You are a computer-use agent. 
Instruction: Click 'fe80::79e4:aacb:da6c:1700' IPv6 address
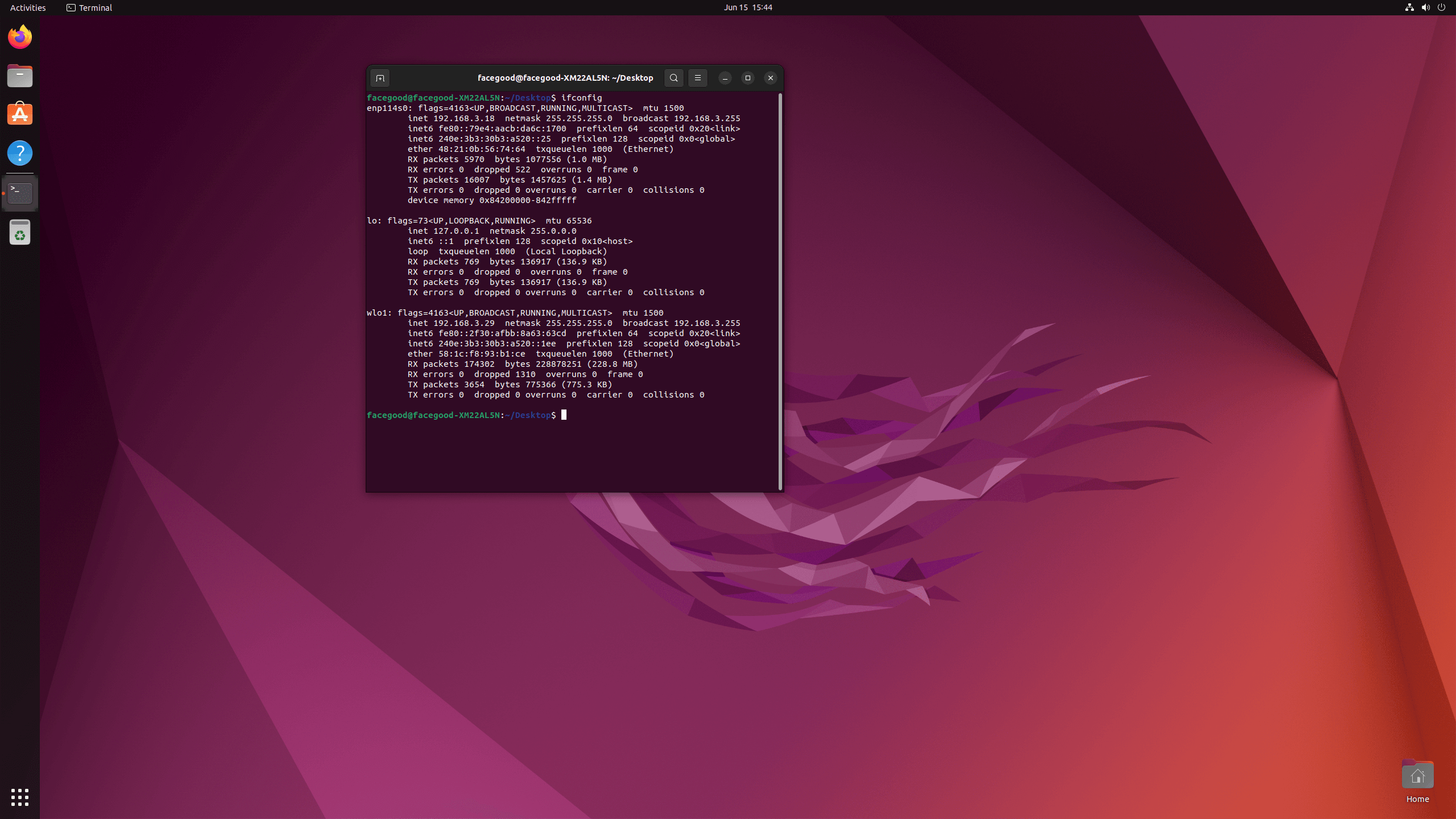pyautogui.click(x=502, y=129)
